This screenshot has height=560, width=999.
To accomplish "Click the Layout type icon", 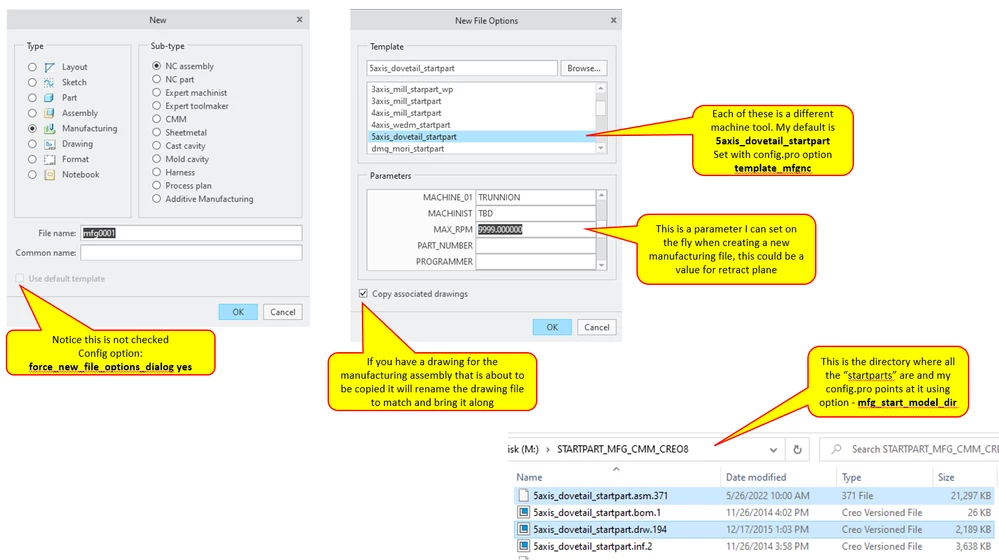I will point(50,67).
